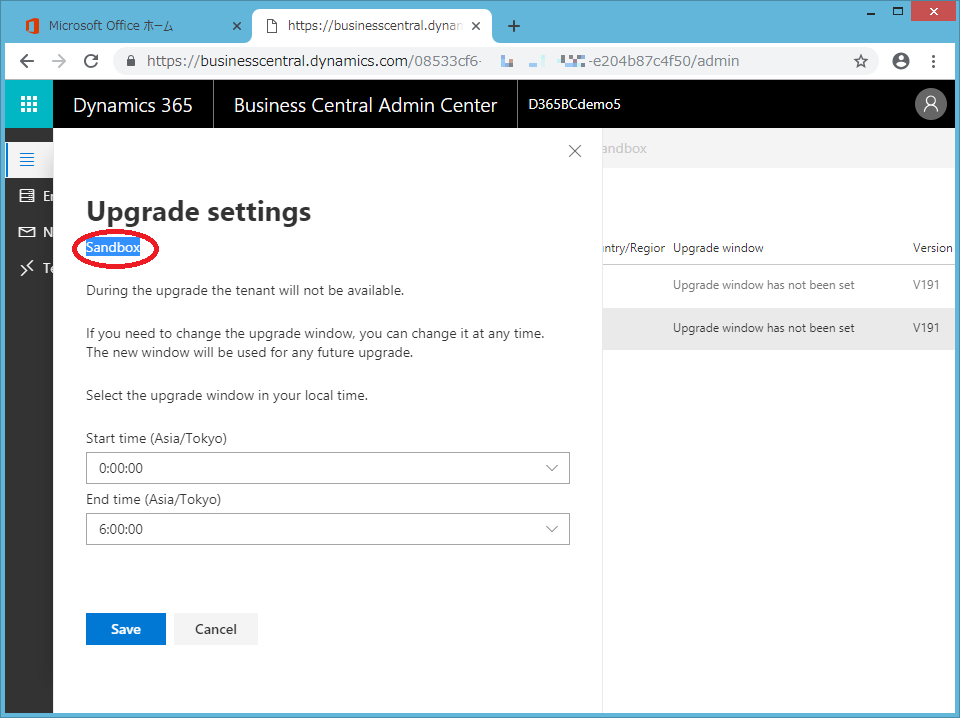The width and height of the screenshot is (960, 718).
Task: Close the Upgrade settings panel with X
Action: tap(574, 151)
